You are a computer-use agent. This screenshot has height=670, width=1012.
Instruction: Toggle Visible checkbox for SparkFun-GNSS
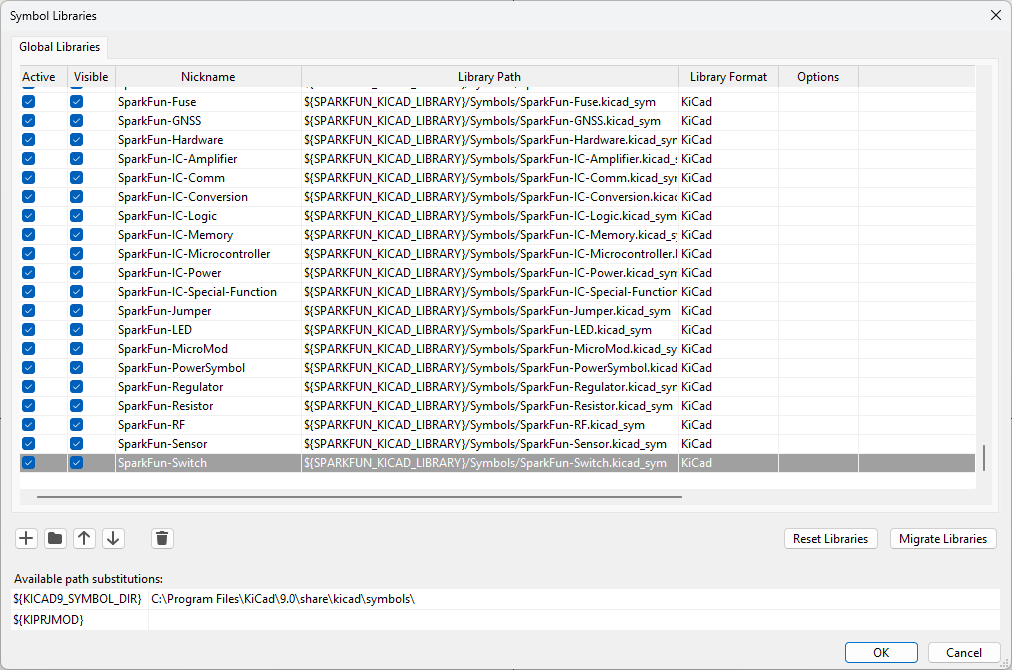click(76, 121)
